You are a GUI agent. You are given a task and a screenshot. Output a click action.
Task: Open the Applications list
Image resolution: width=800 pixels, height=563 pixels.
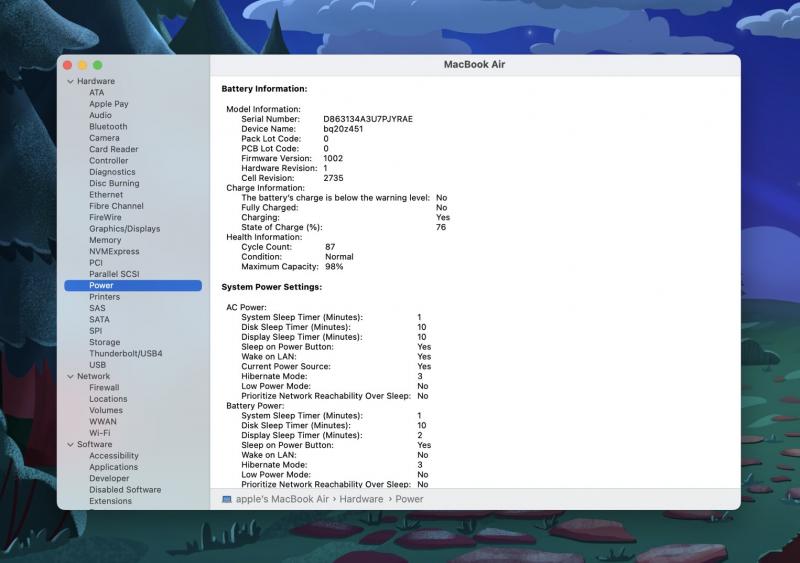click(113, 467)
